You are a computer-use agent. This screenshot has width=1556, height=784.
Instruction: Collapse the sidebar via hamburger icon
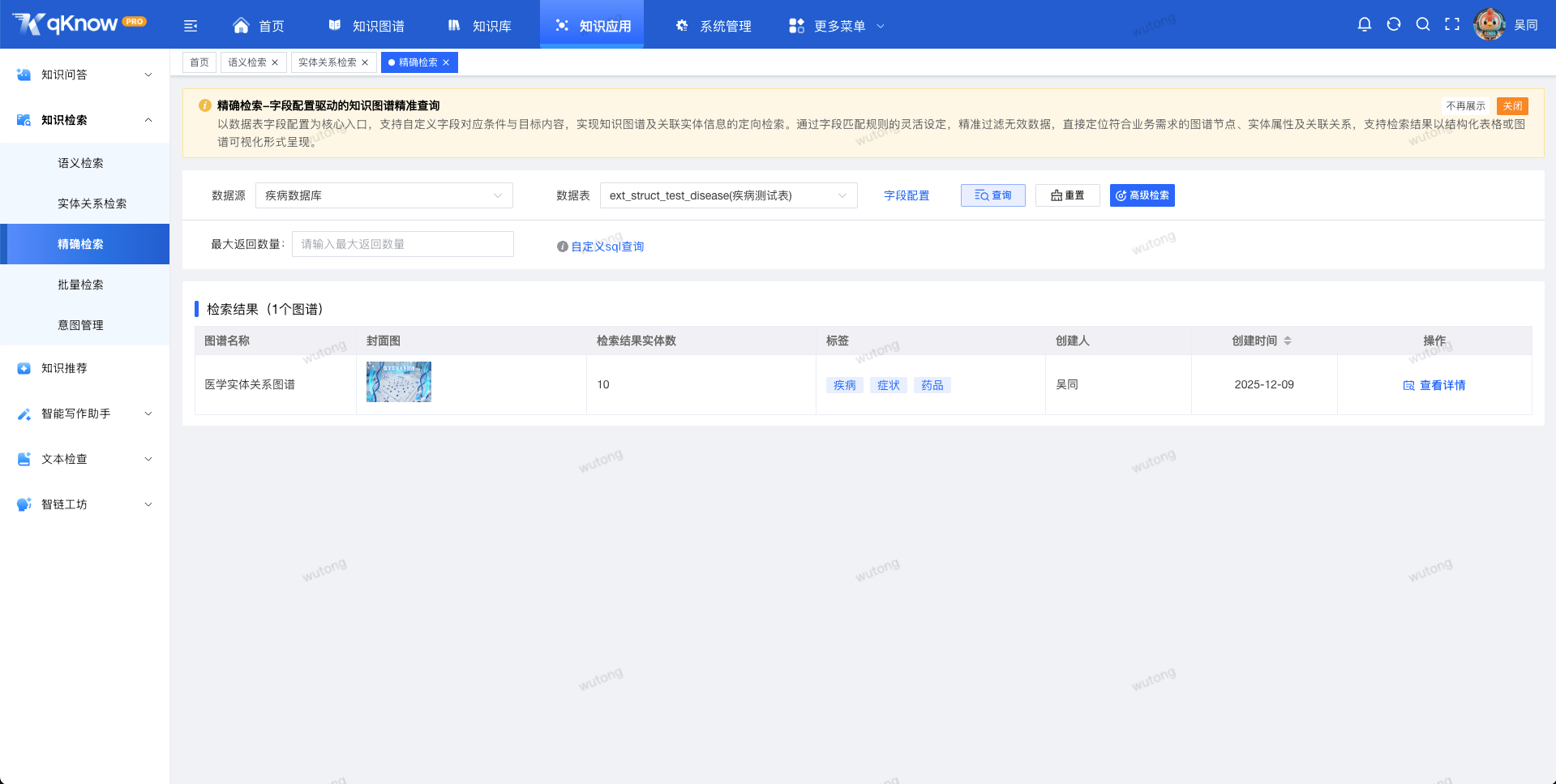click(x=190, y=25)
